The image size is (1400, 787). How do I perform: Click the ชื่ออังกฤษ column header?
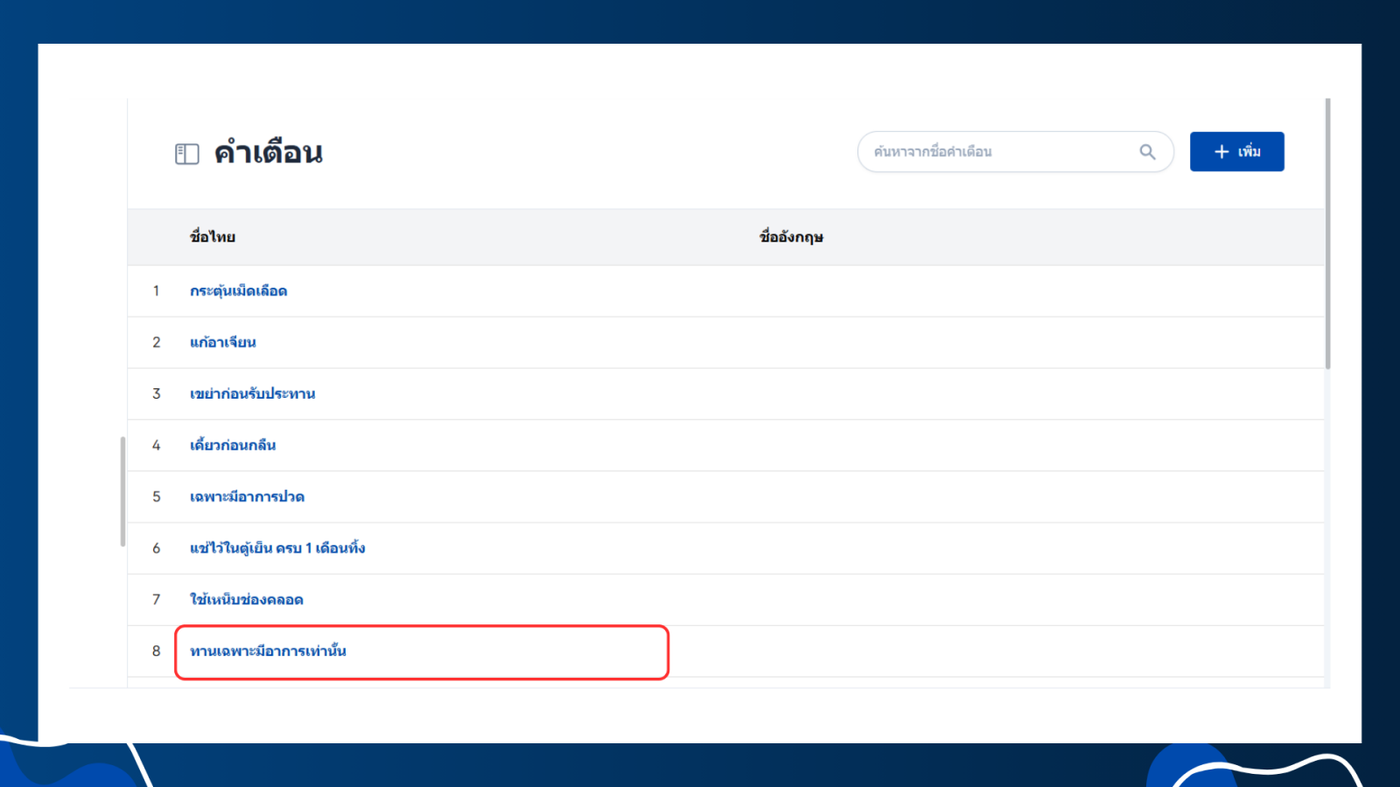791,237
